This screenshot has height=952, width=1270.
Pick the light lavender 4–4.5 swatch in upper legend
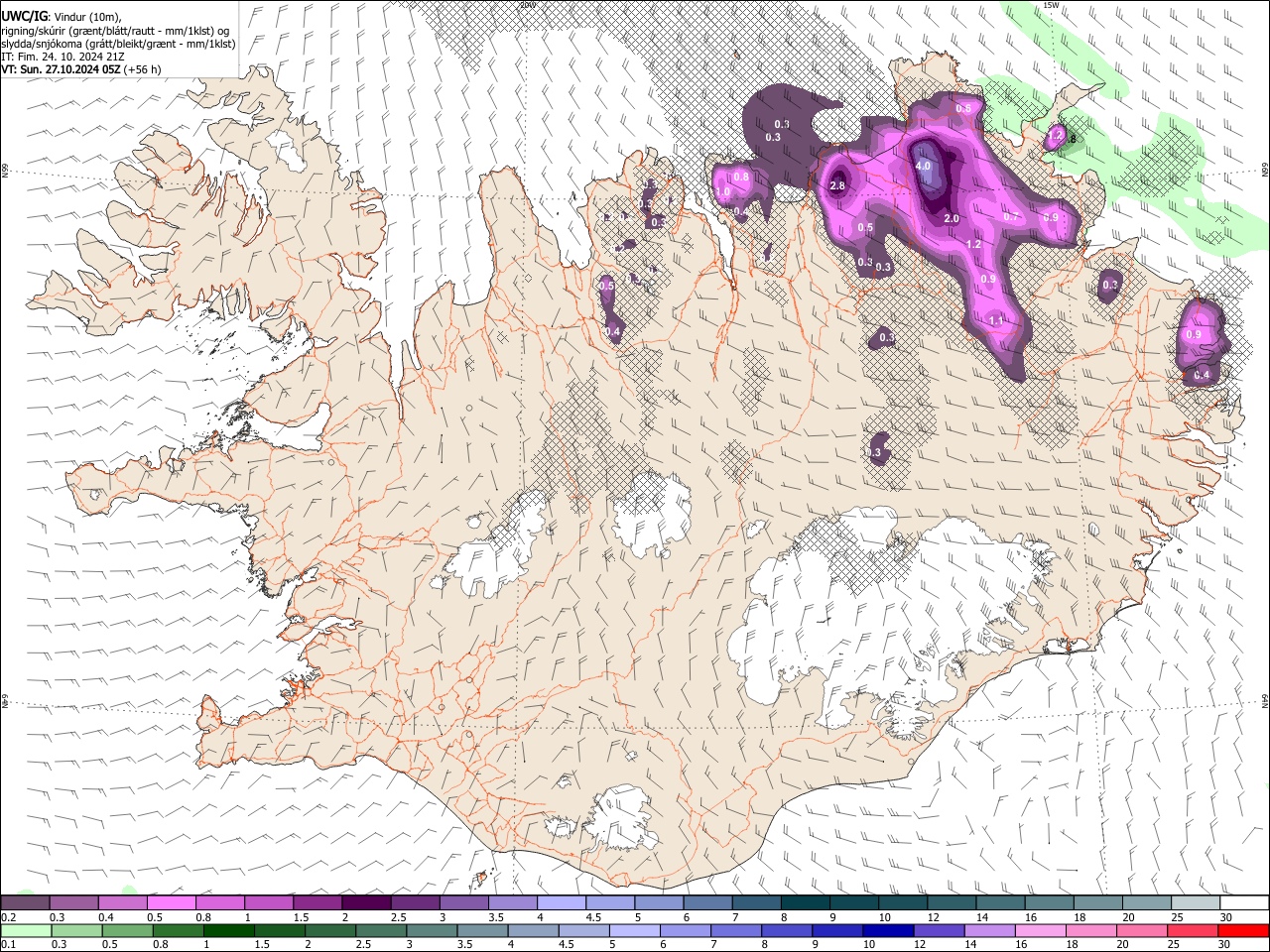[562, 902]
